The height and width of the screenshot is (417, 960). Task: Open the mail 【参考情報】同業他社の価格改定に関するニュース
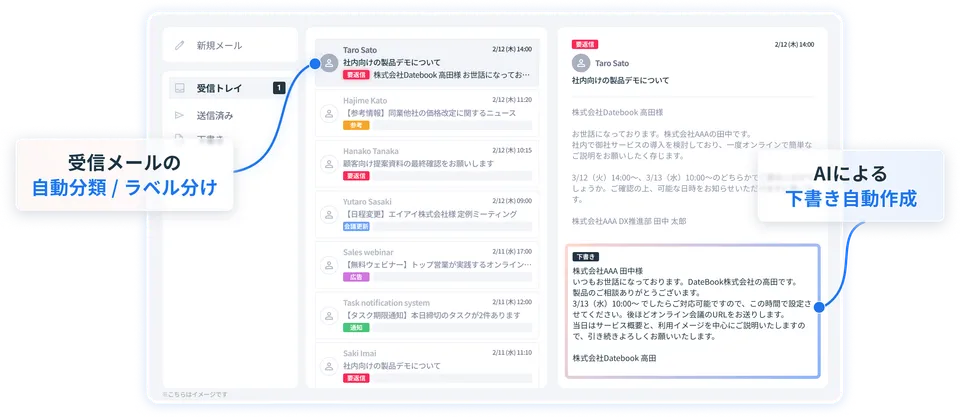pos(427,113)
